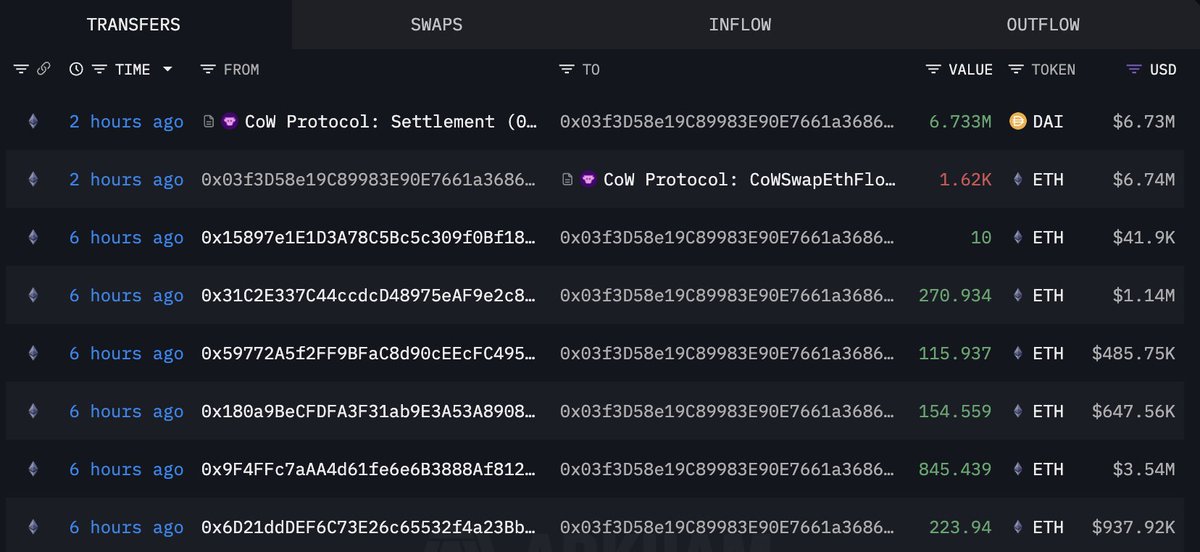Click CoW Protocol logo beside CoWSwapEthFlow

pyautogui.click(x=587, y=180)
